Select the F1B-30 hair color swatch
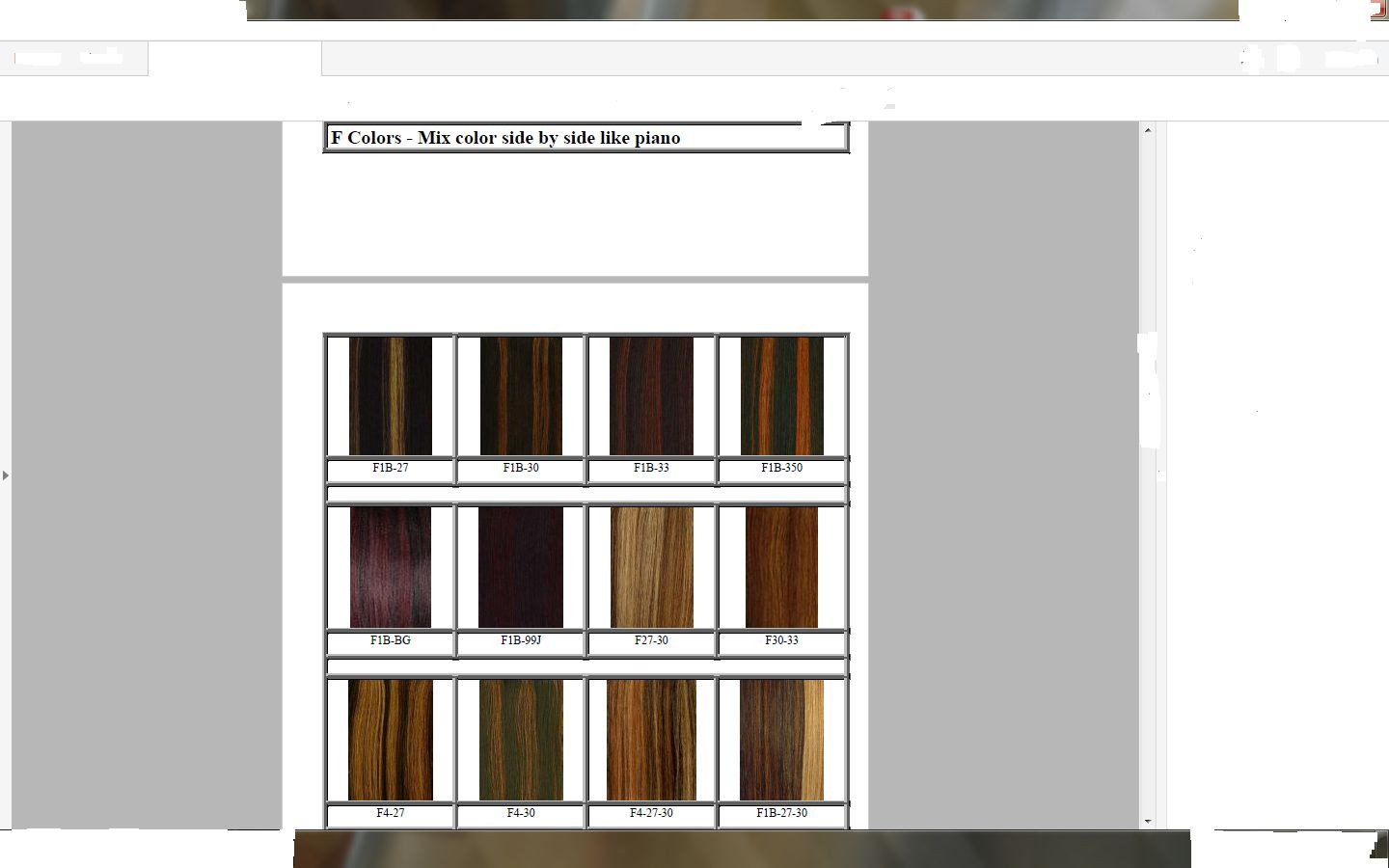 click(x=521, y=395)
